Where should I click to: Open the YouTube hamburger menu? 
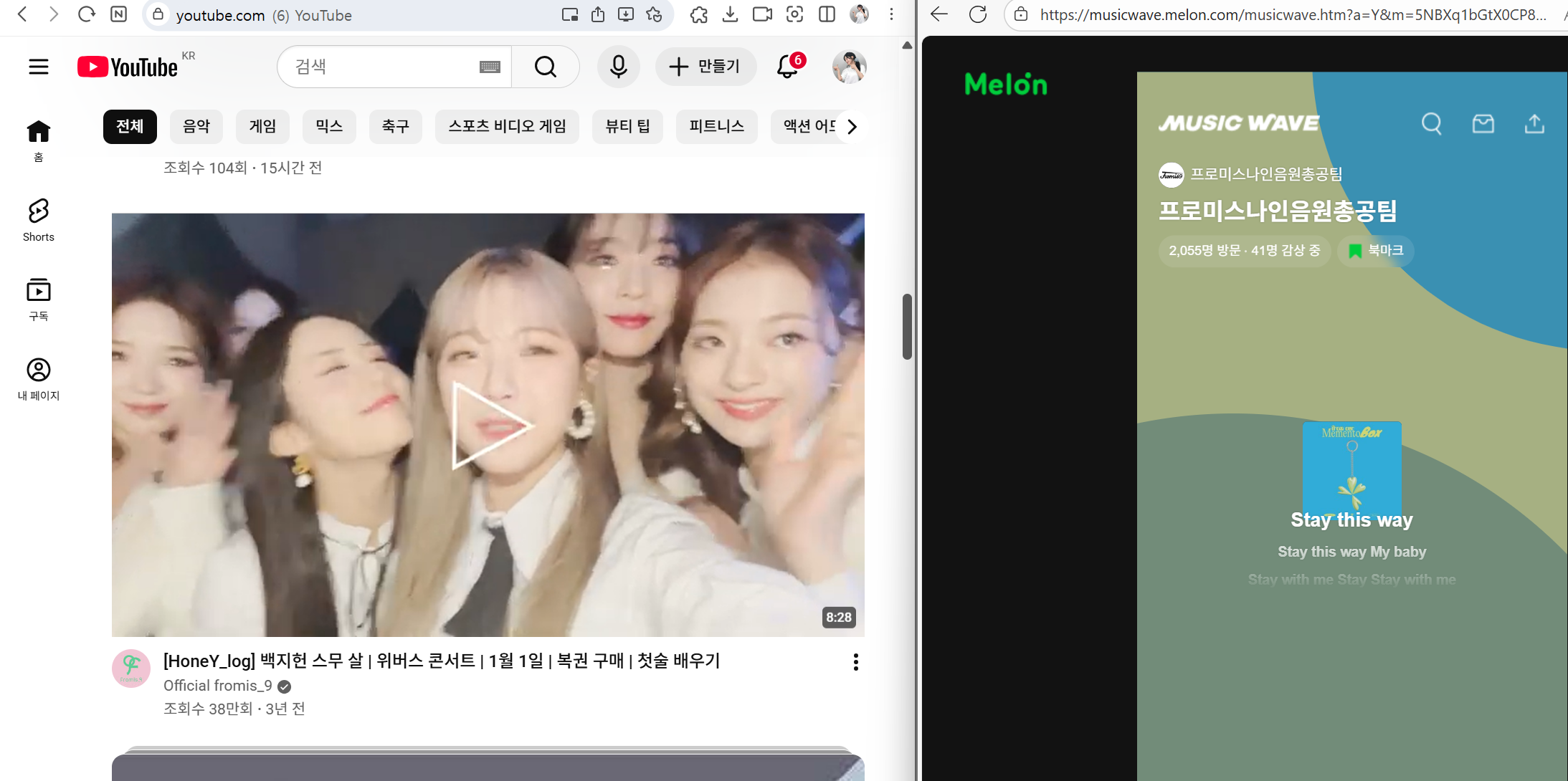coord(39,67)
